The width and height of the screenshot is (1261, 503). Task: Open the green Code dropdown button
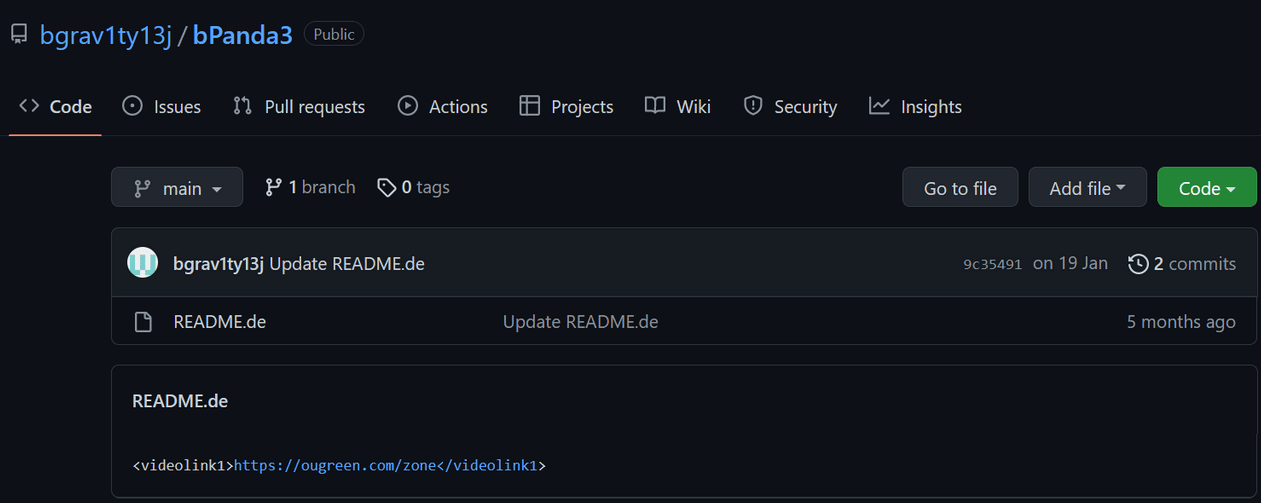1206,188
